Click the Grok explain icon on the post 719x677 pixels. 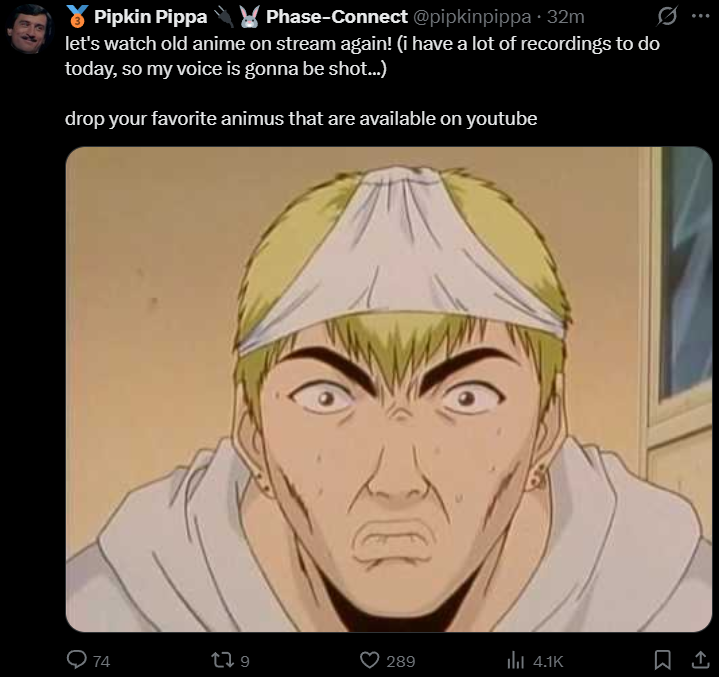(667, 17)
